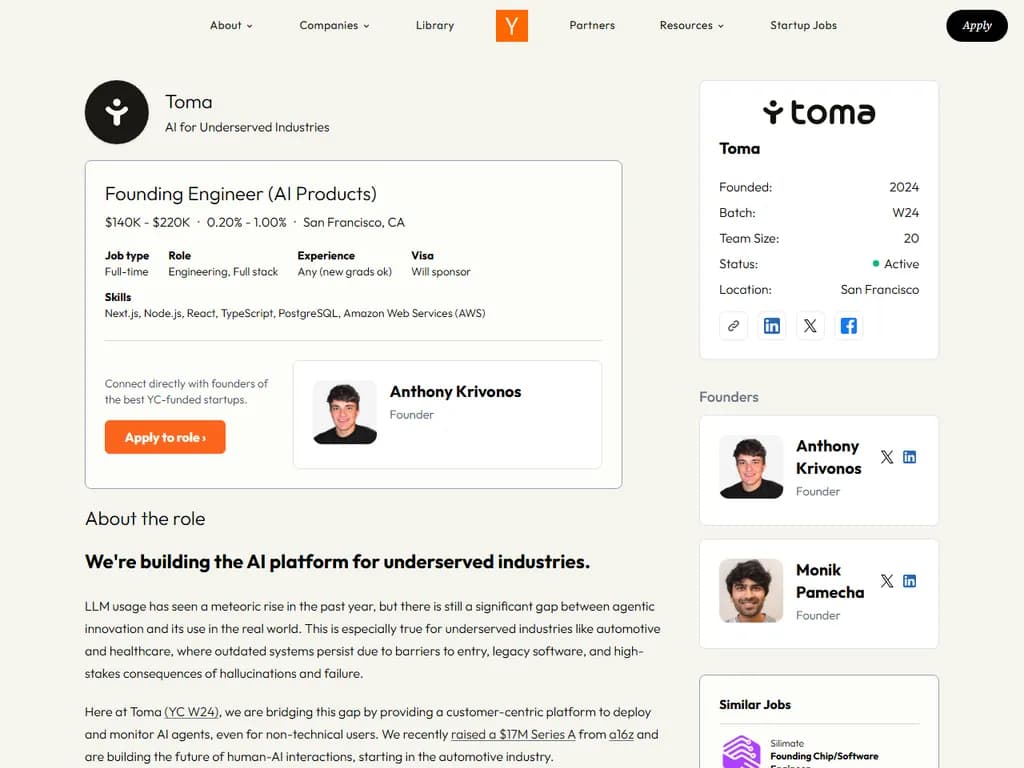Open Toma's Facebook page icon
Image resolution: width=1024 pixels, height=768 pixels.
point(848,325)
